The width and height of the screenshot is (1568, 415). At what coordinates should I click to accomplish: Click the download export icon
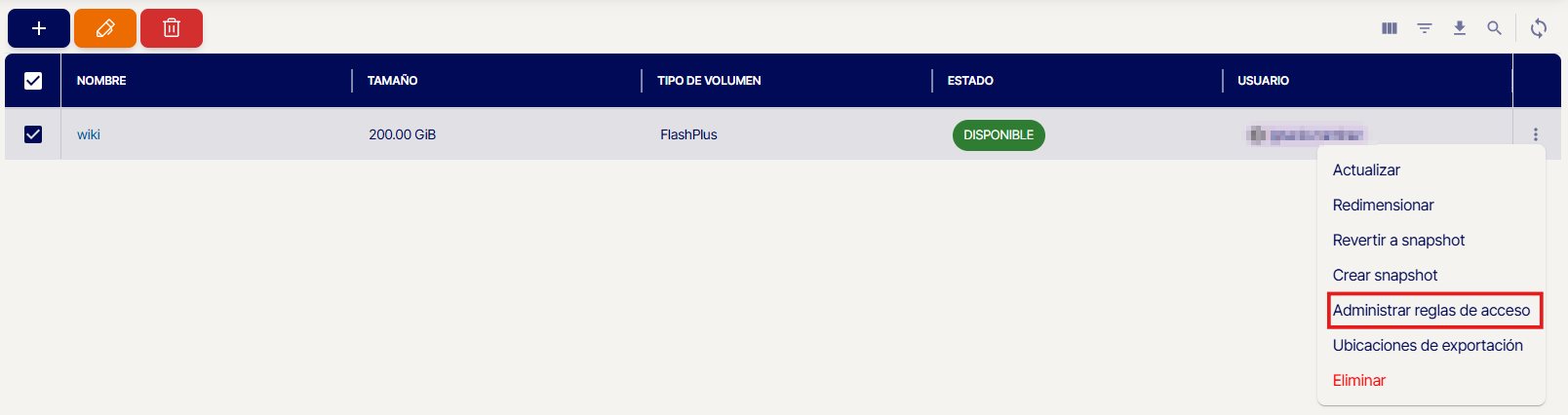(x=1460, y=28)
